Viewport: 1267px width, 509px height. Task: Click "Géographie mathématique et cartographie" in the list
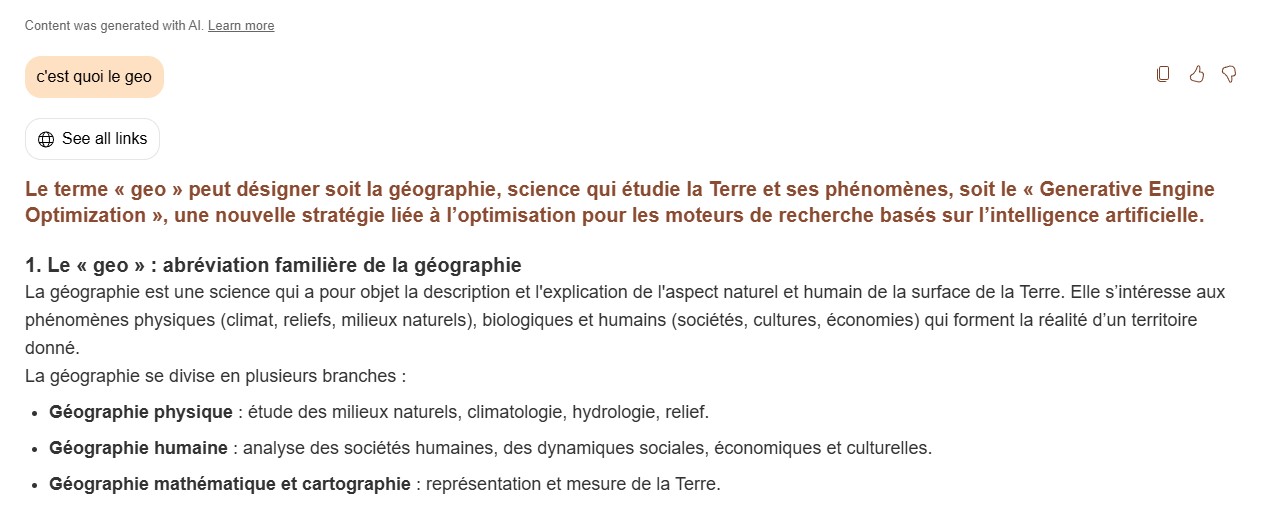[x=229, y=484]
